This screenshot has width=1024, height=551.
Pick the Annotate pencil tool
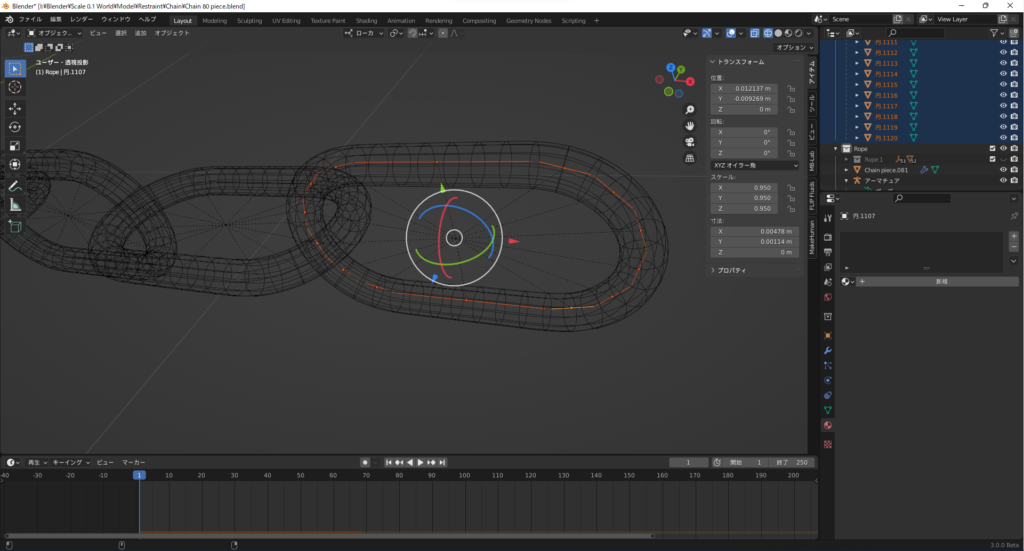tap(15, 186)
